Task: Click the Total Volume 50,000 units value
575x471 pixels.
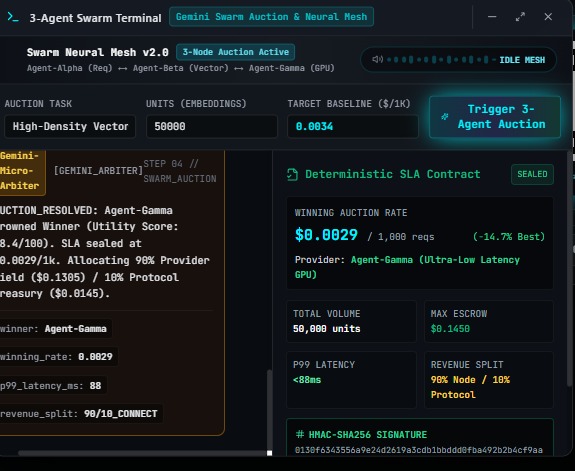Action: pos(326,329)
